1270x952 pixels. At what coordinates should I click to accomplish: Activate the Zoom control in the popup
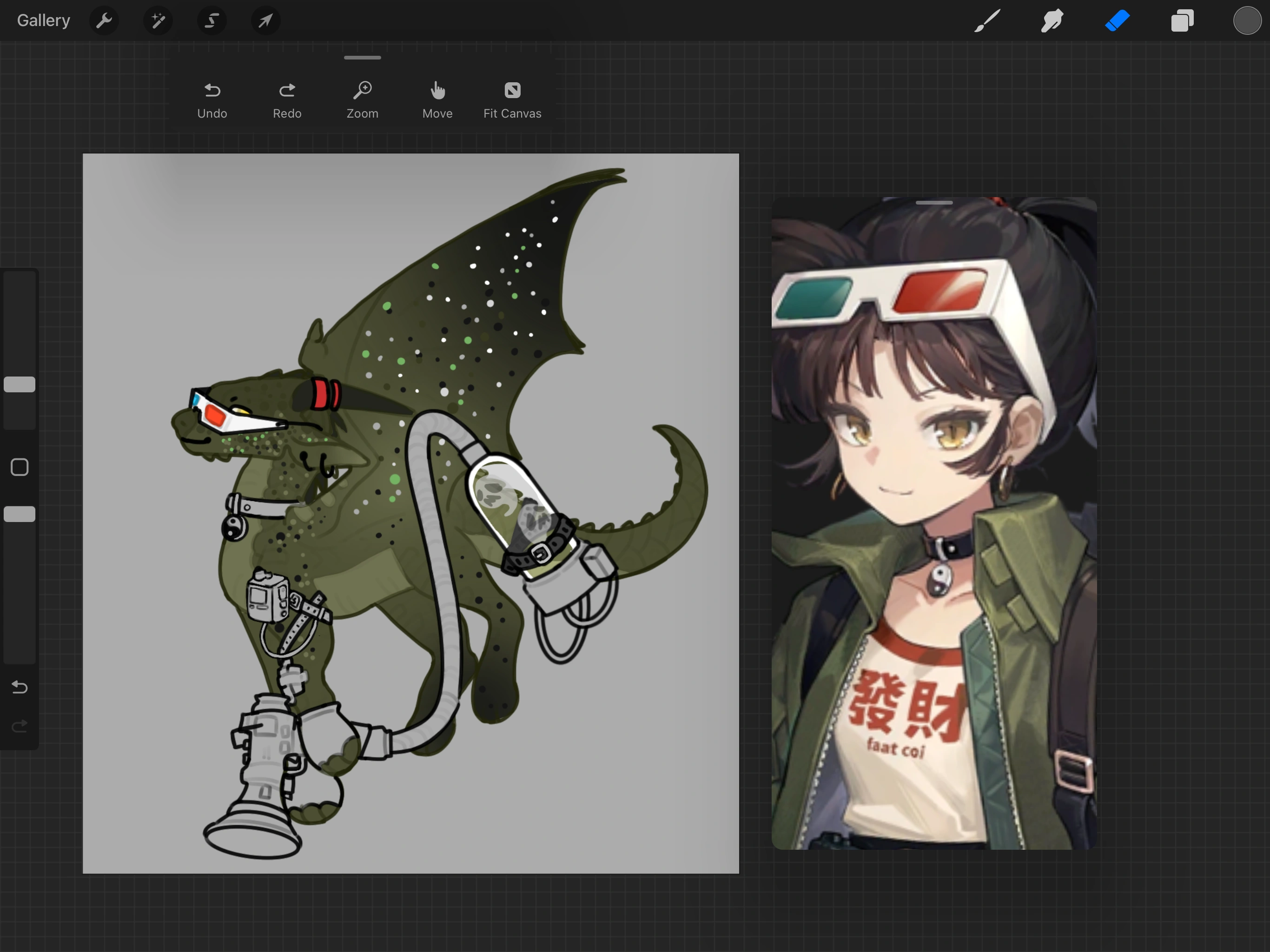(362, 99)
